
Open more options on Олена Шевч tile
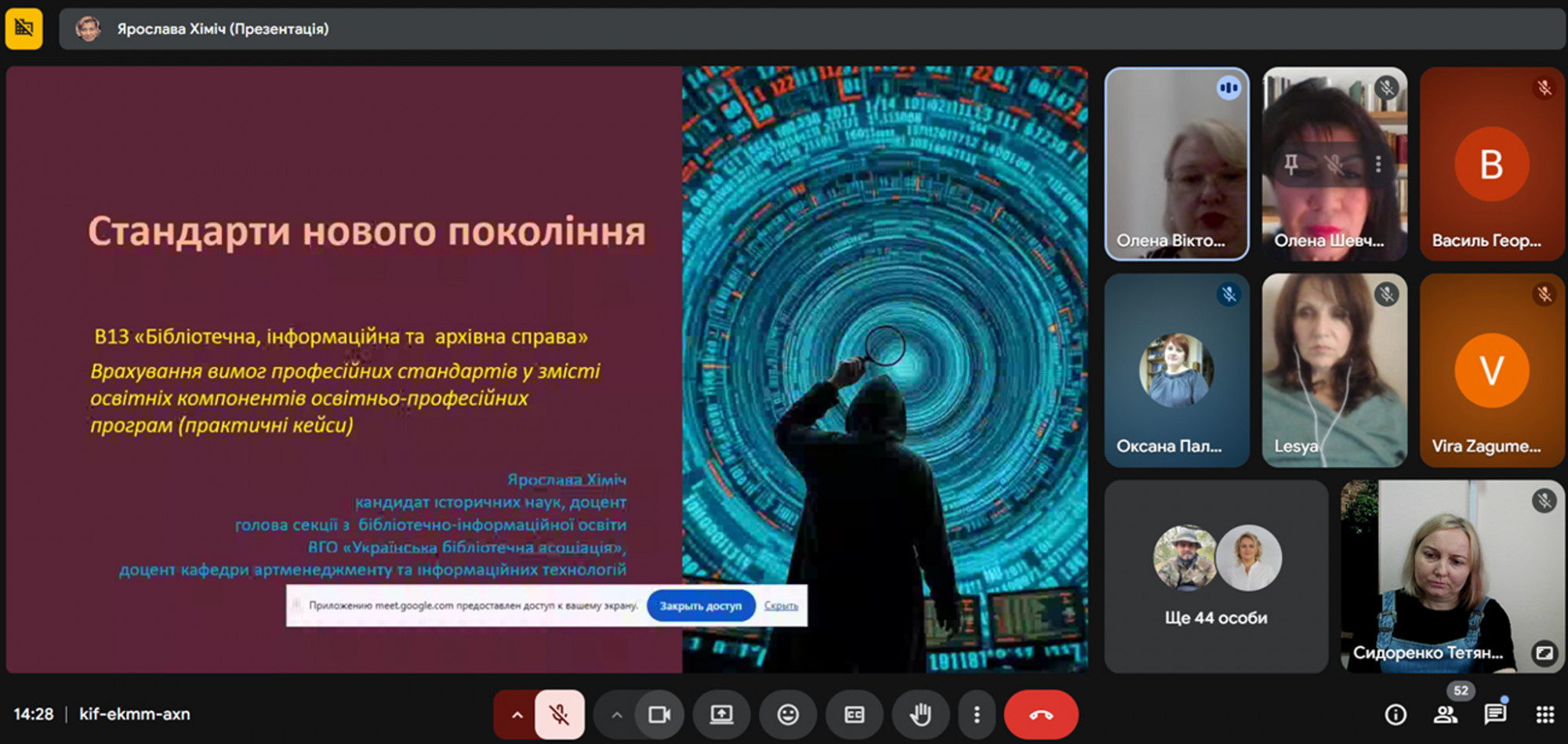pyautogui.click(x=1378, y=165)
